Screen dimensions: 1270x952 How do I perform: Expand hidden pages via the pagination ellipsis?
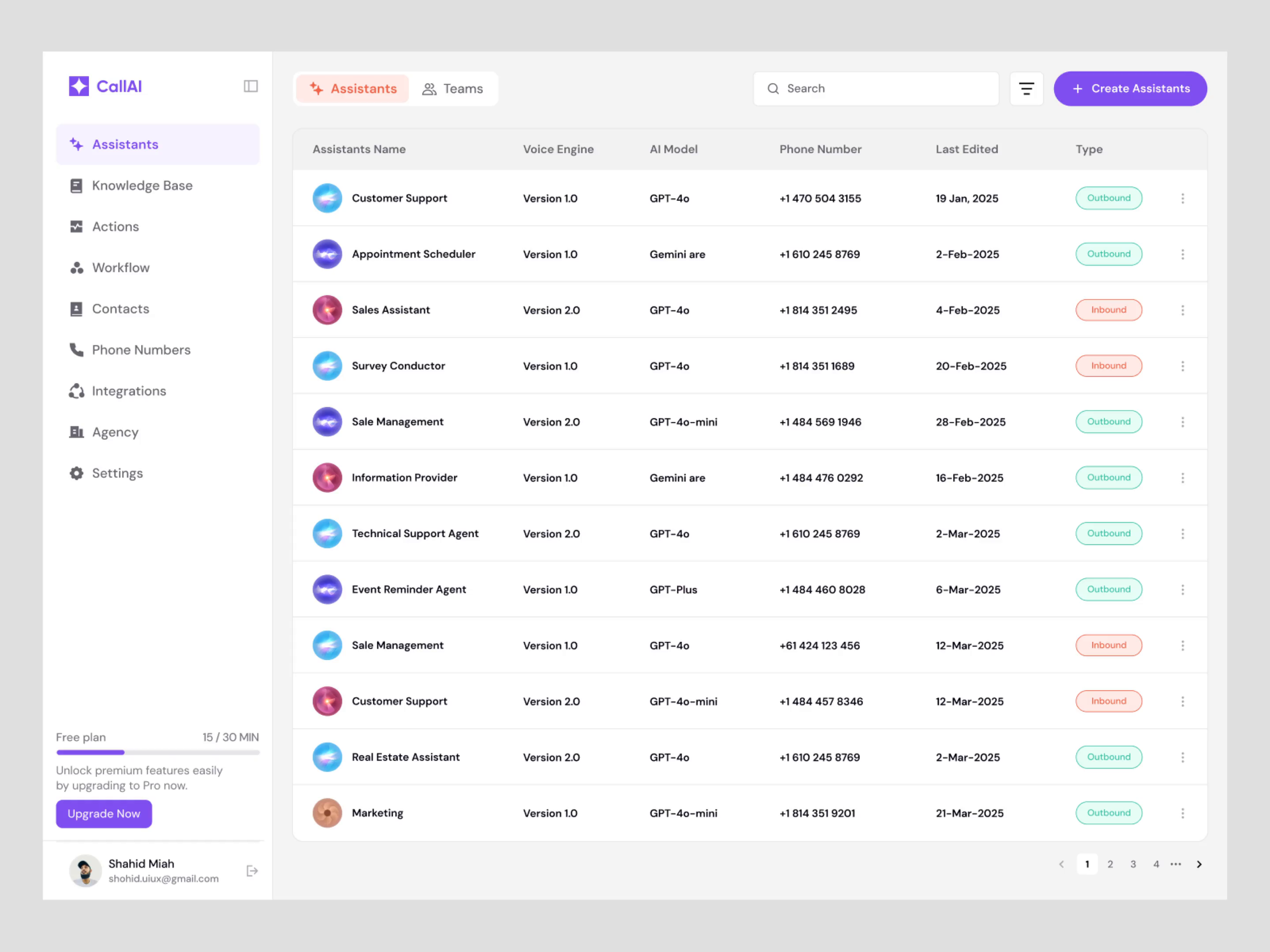point(1176,863)
